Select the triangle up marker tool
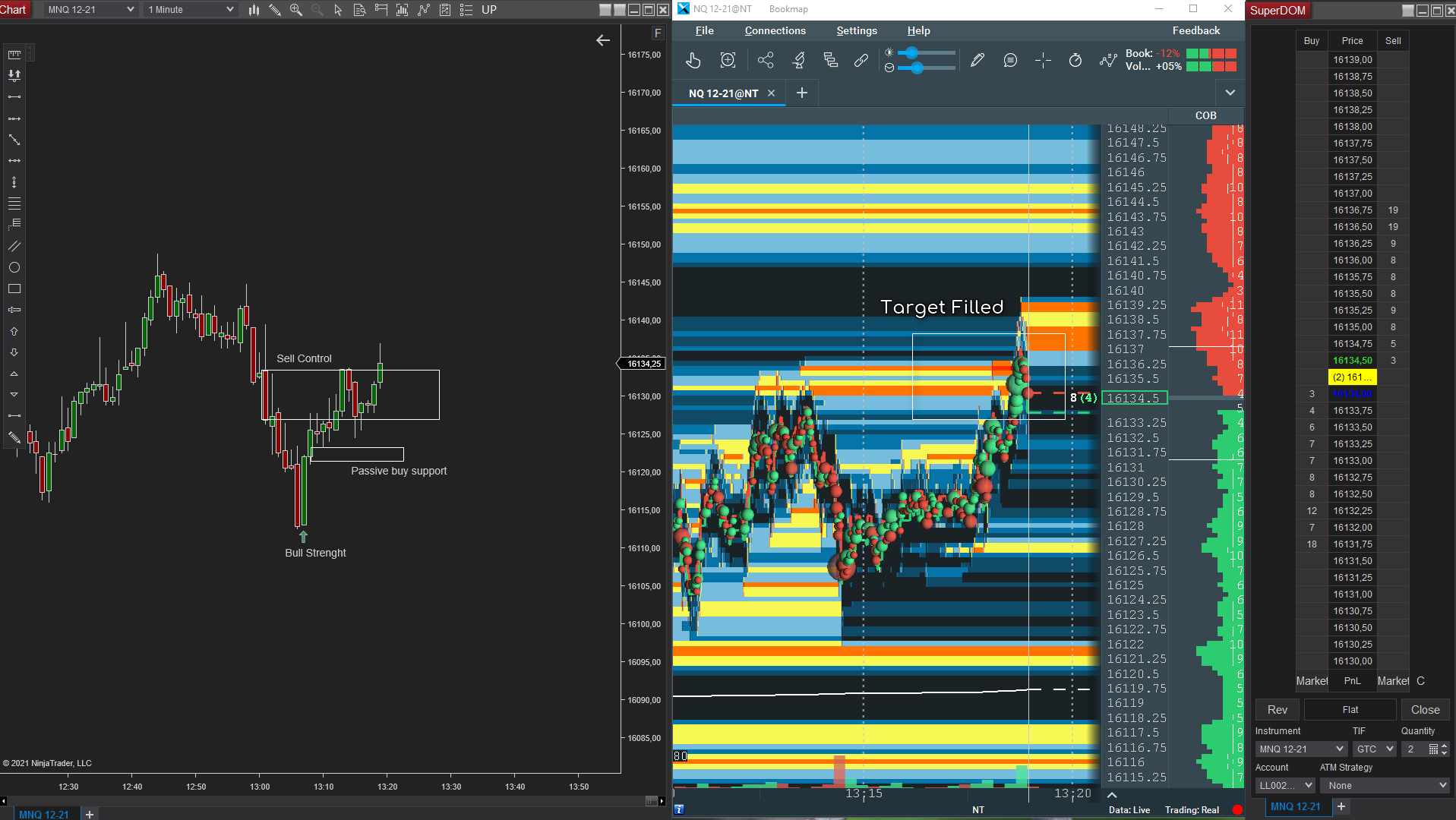This screenshot has height=820, width=1456. click(x=14, y=374)
